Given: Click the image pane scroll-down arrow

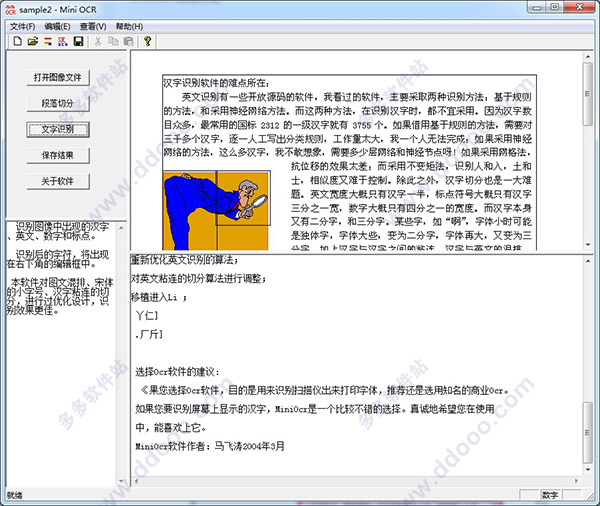Looking at the screenshot, I should pyautogui.click(x=588, y=245).
